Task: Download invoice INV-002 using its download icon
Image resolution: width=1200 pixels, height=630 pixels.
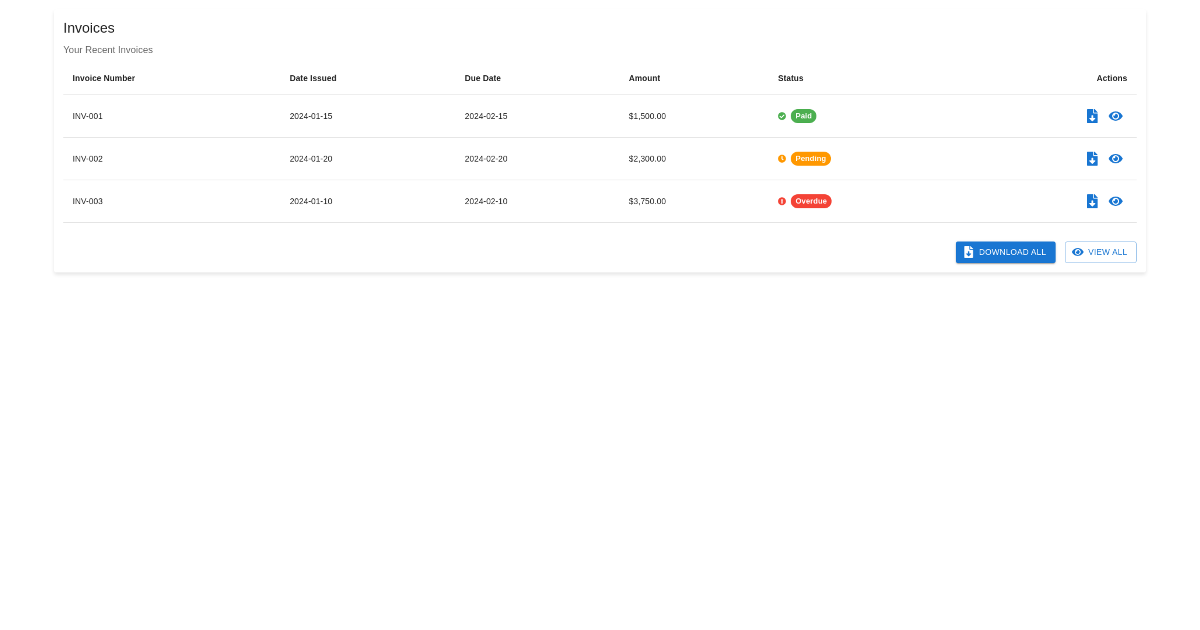Action: coord(1092,158)
